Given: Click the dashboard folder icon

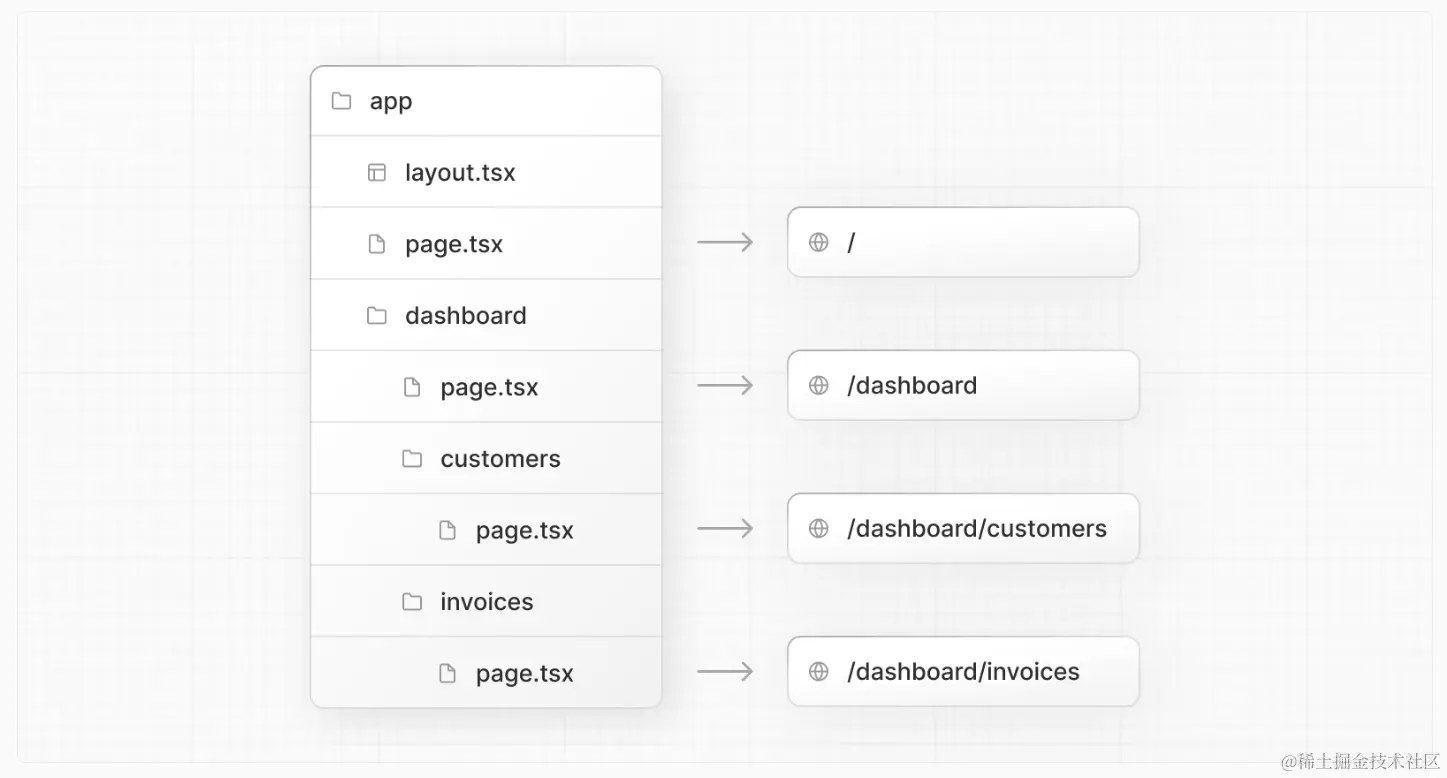Looking at the screenshot, I should pos(377,316).
